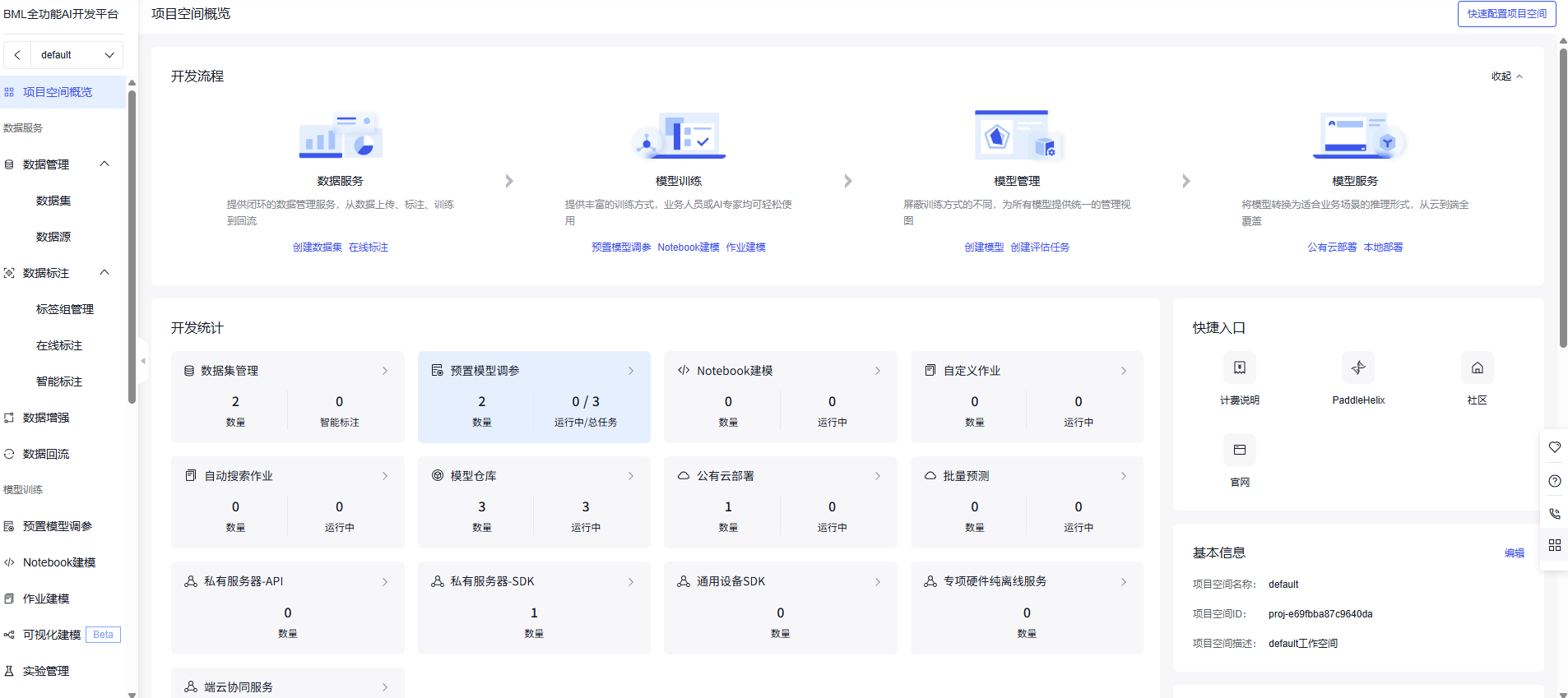The image size is (1568, 698).
Task: Click the 在线标注 link under 数据服务
Action: tap(369, 247)
